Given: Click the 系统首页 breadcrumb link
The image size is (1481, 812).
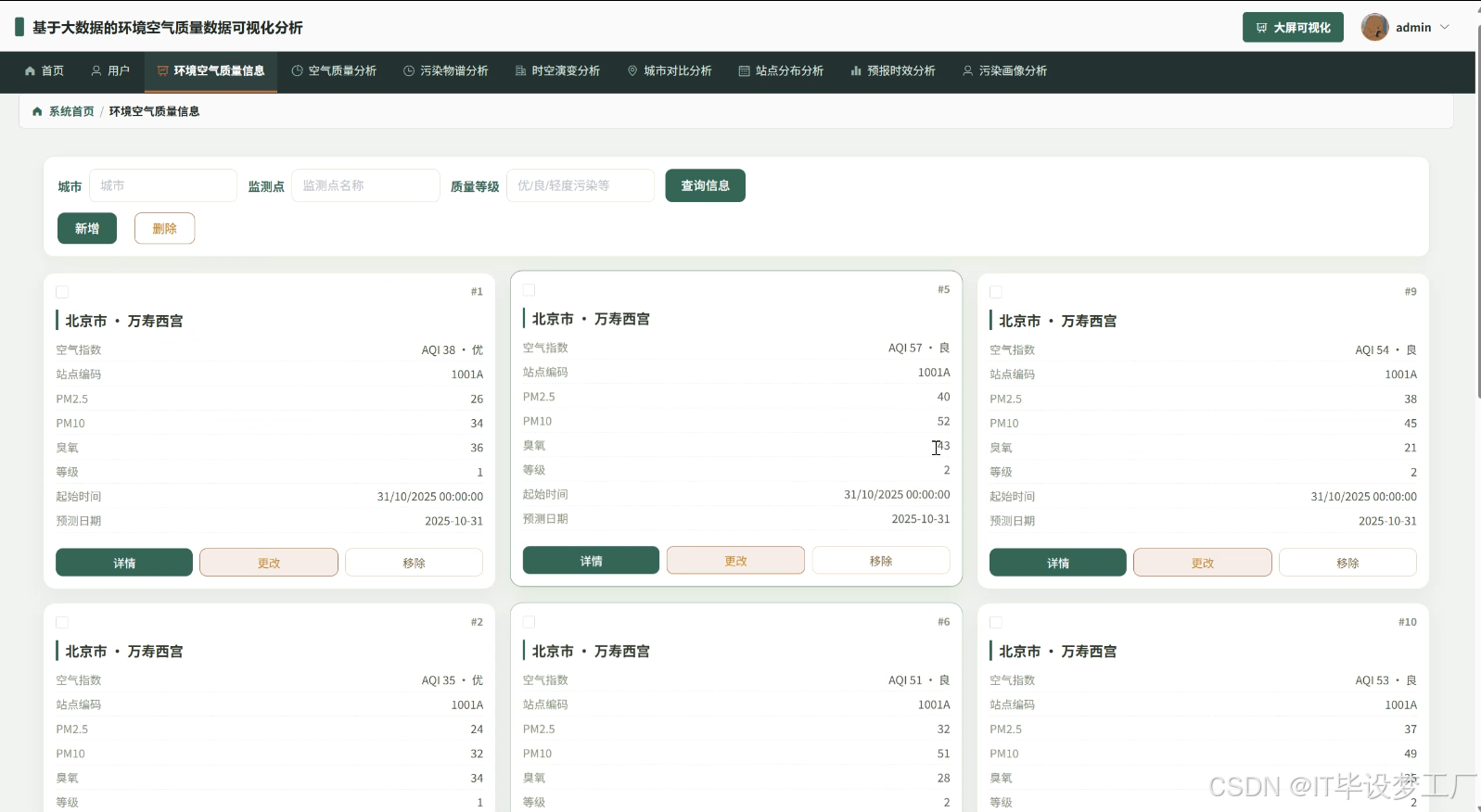Looking at the screenshot, I should coord(71,111).
